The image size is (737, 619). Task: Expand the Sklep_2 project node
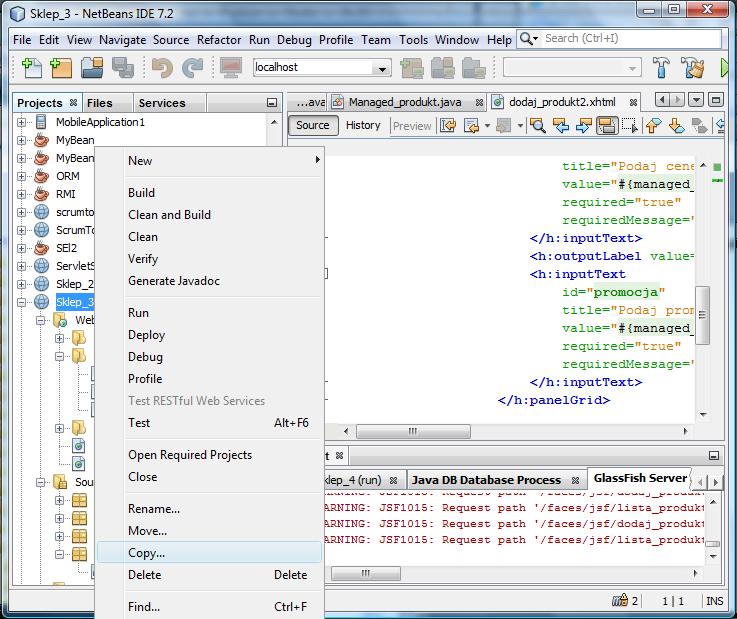coord(22,284)
